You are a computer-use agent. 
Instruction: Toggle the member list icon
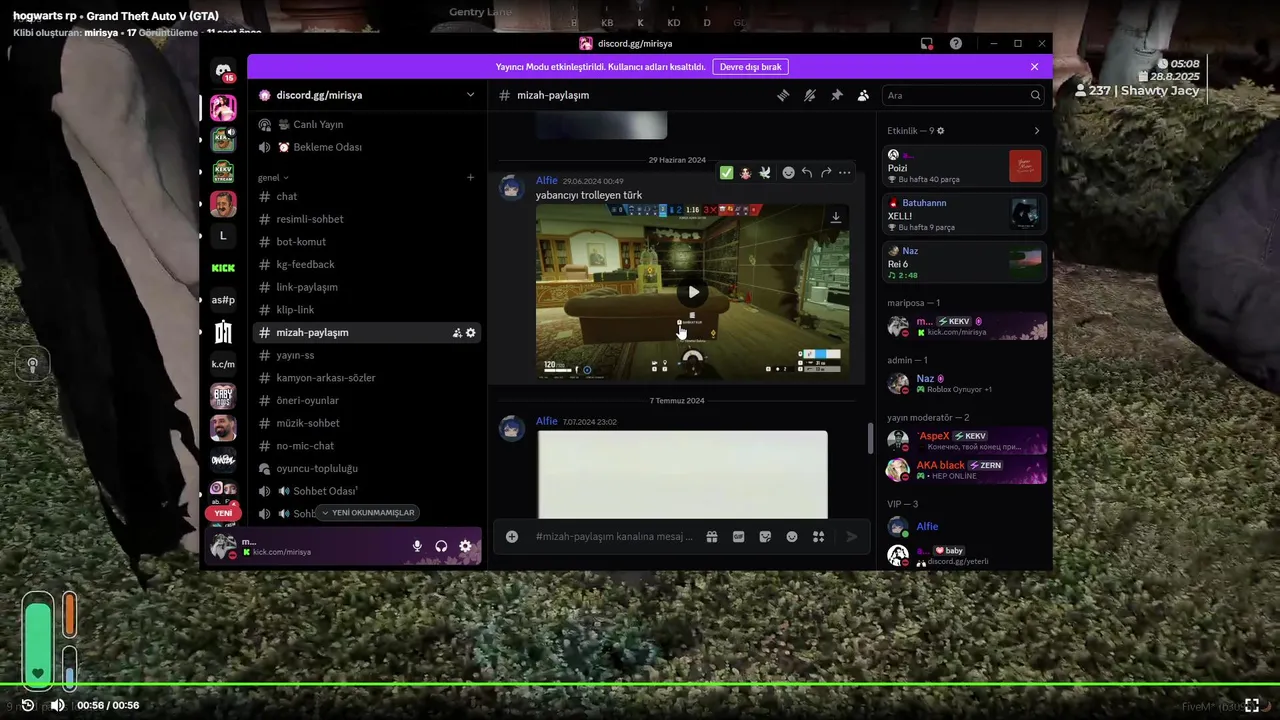click(x=863, y=95)
